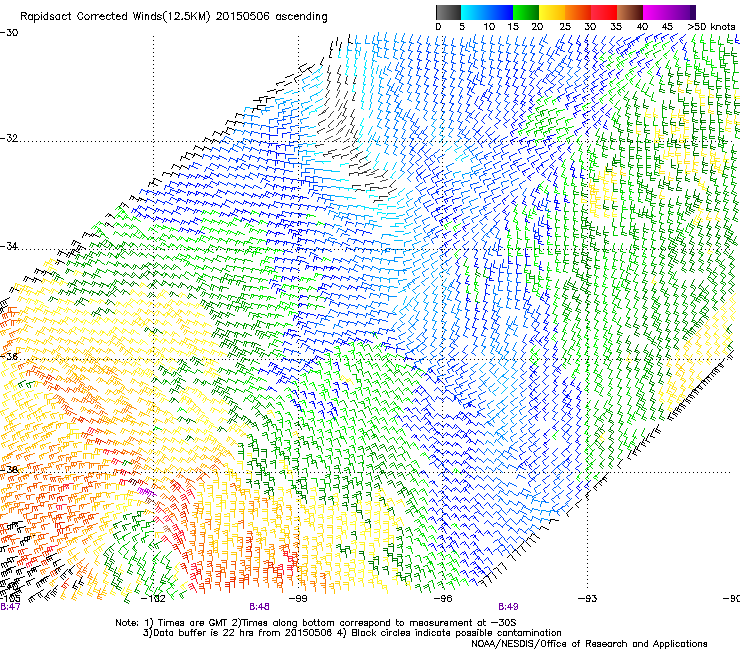Image resolution: width=740 pixels, height=650 pixels.
Task: Select the red 30-35 knots legend swatch
Action: 604,12
